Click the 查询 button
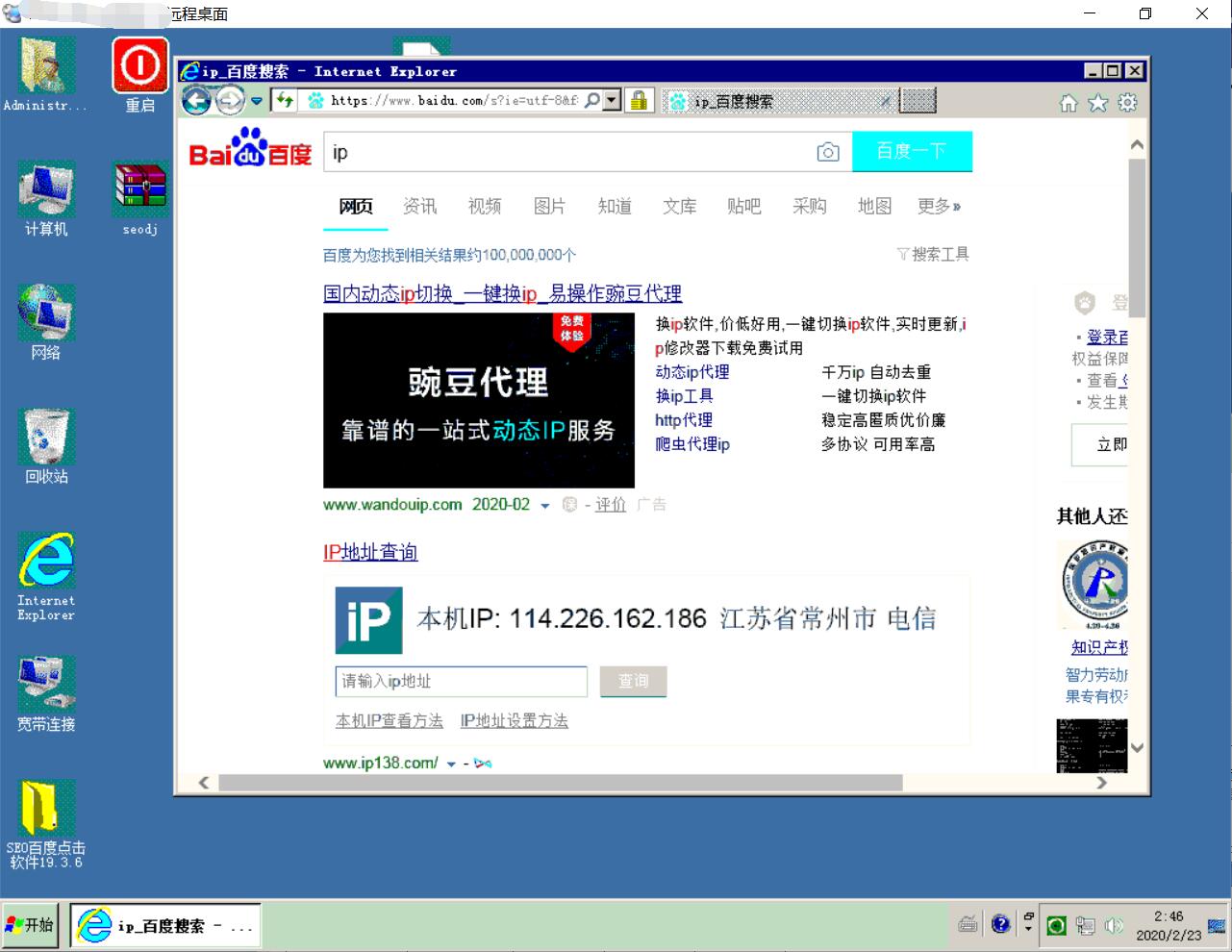Screen dimensions: 1232x952 [x=633, y=681]
